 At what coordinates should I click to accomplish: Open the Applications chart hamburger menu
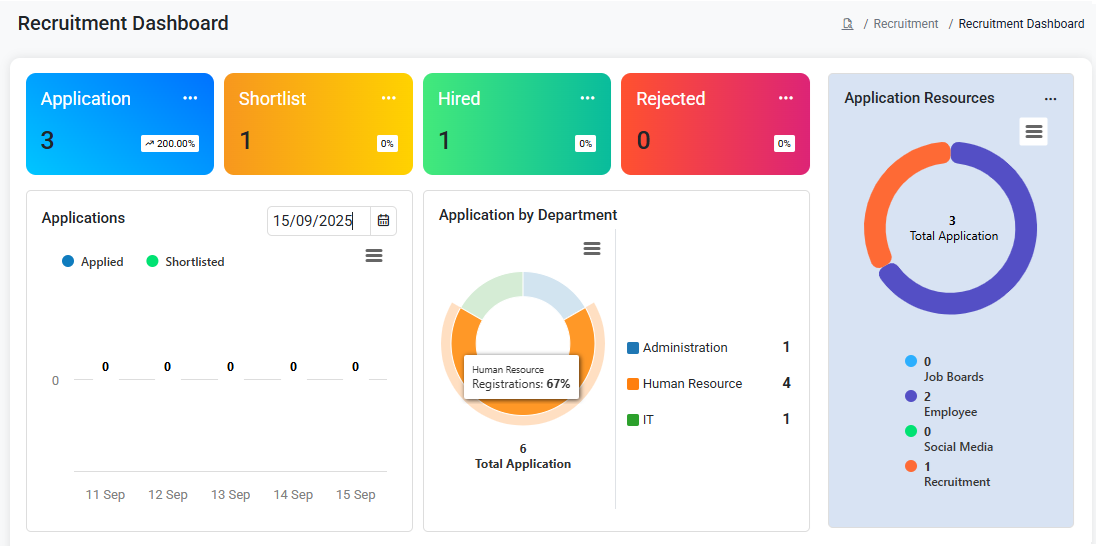point(374,256)
